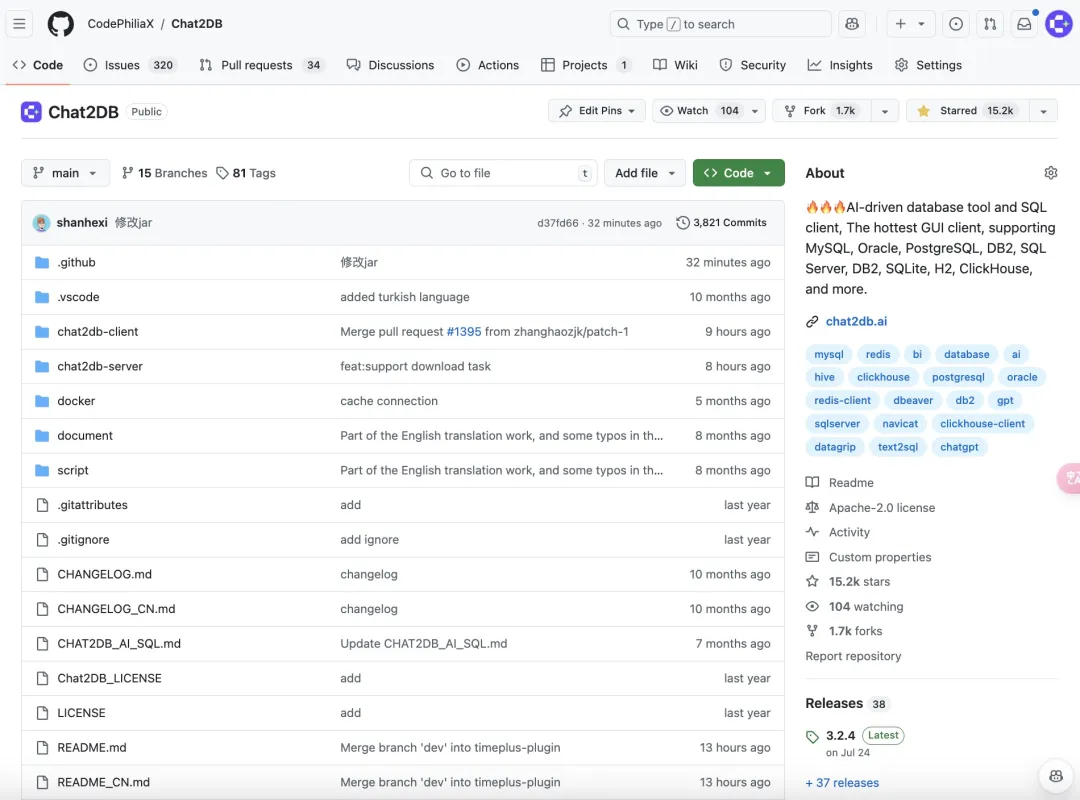The height and width of the screenshot is (800, 1080).
Task: Click the Apache license scales icon
Action: click(812, 507)
